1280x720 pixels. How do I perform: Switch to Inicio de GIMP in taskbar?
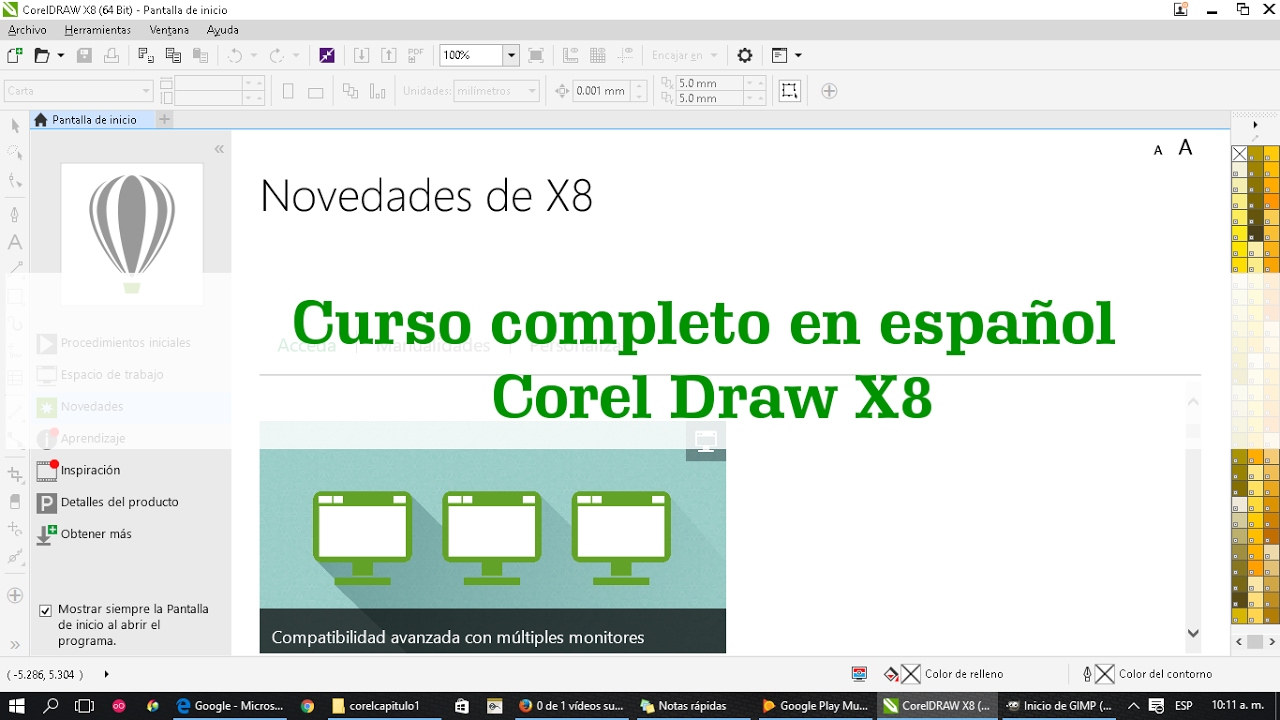[1058, 706]
